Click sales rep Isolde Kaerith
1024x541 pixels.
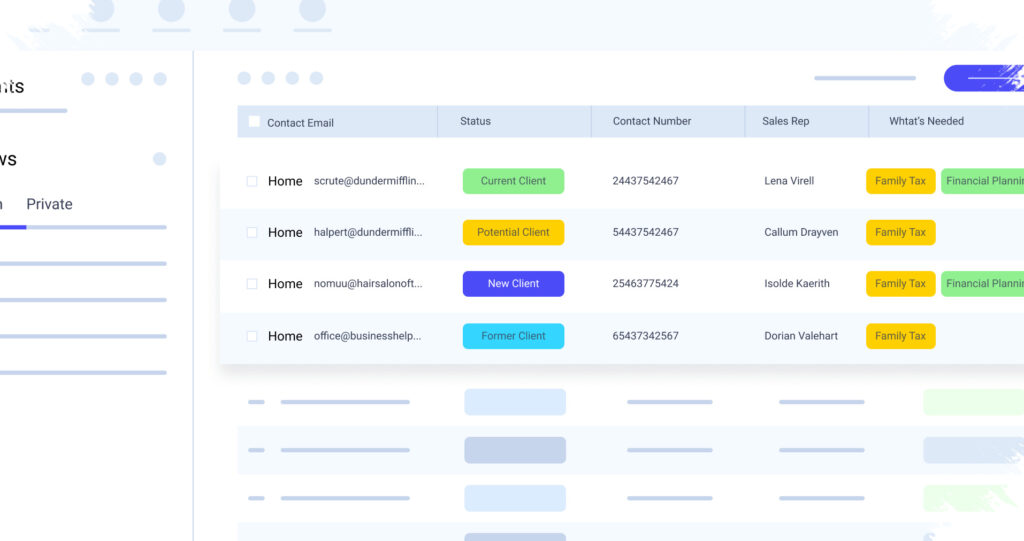(x=797, y=284)
